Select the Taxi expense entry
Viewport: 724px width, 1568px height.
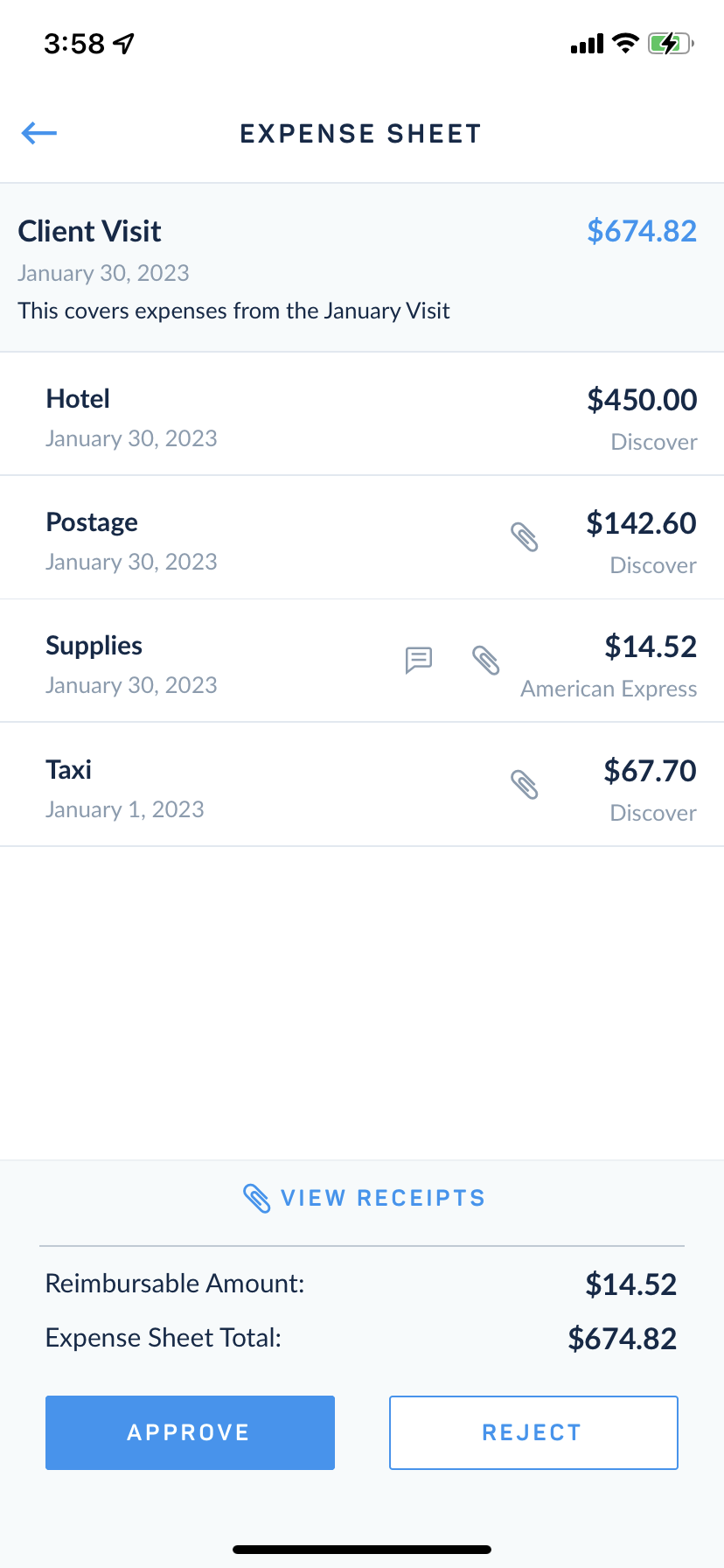pos(362,785)
